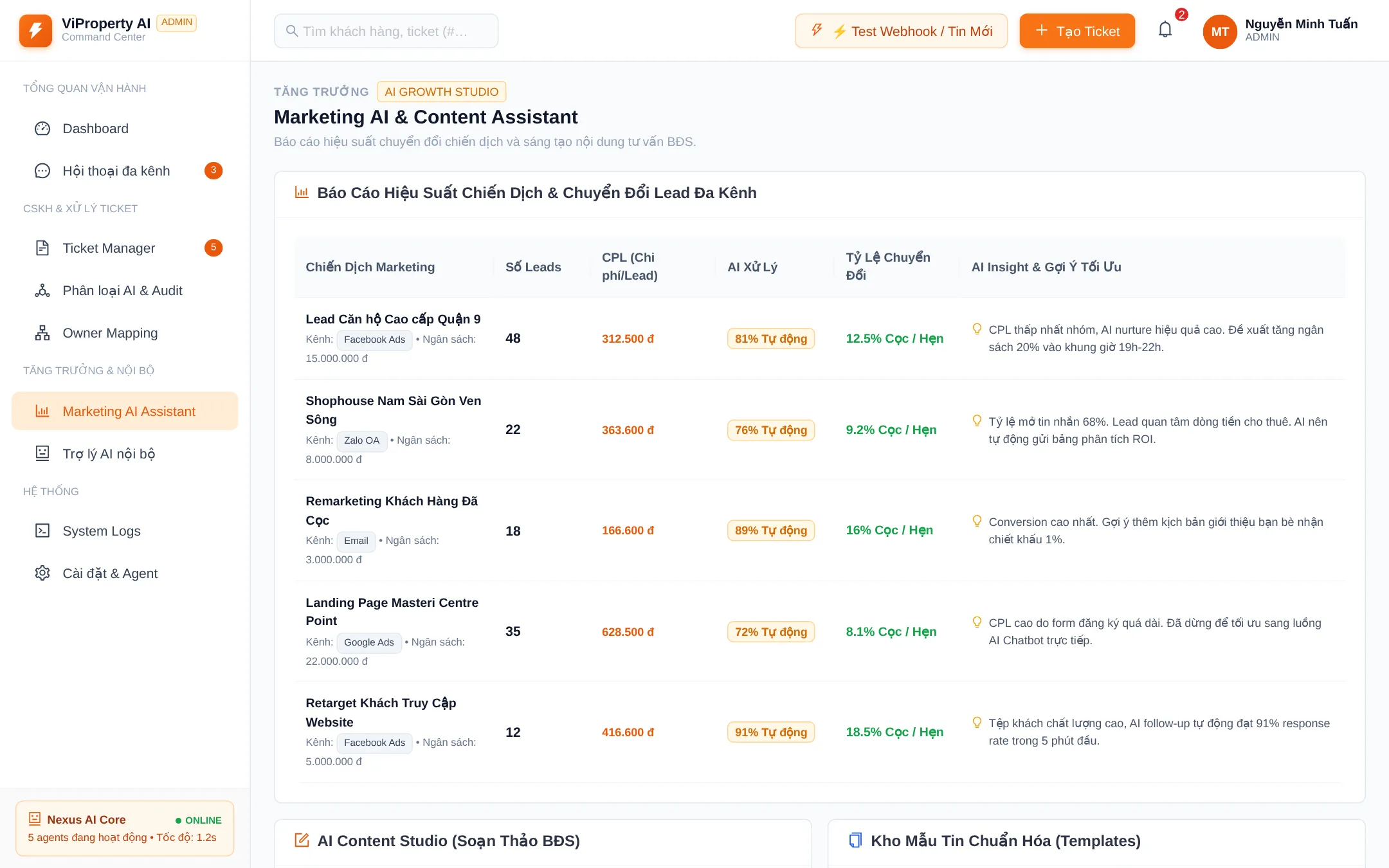The height and width of the screenshot is (868, 1389).
Task: Click the Cài đặt & Agent gear icon
Action: pos(42,574)
